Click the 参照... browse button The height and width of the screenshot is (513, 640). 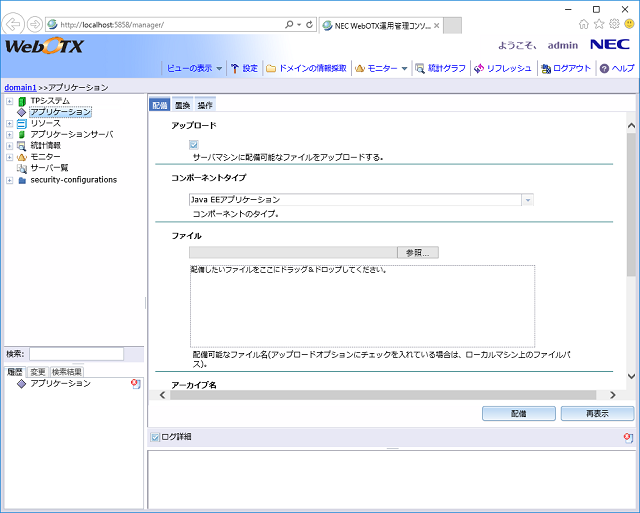(416, 252)
